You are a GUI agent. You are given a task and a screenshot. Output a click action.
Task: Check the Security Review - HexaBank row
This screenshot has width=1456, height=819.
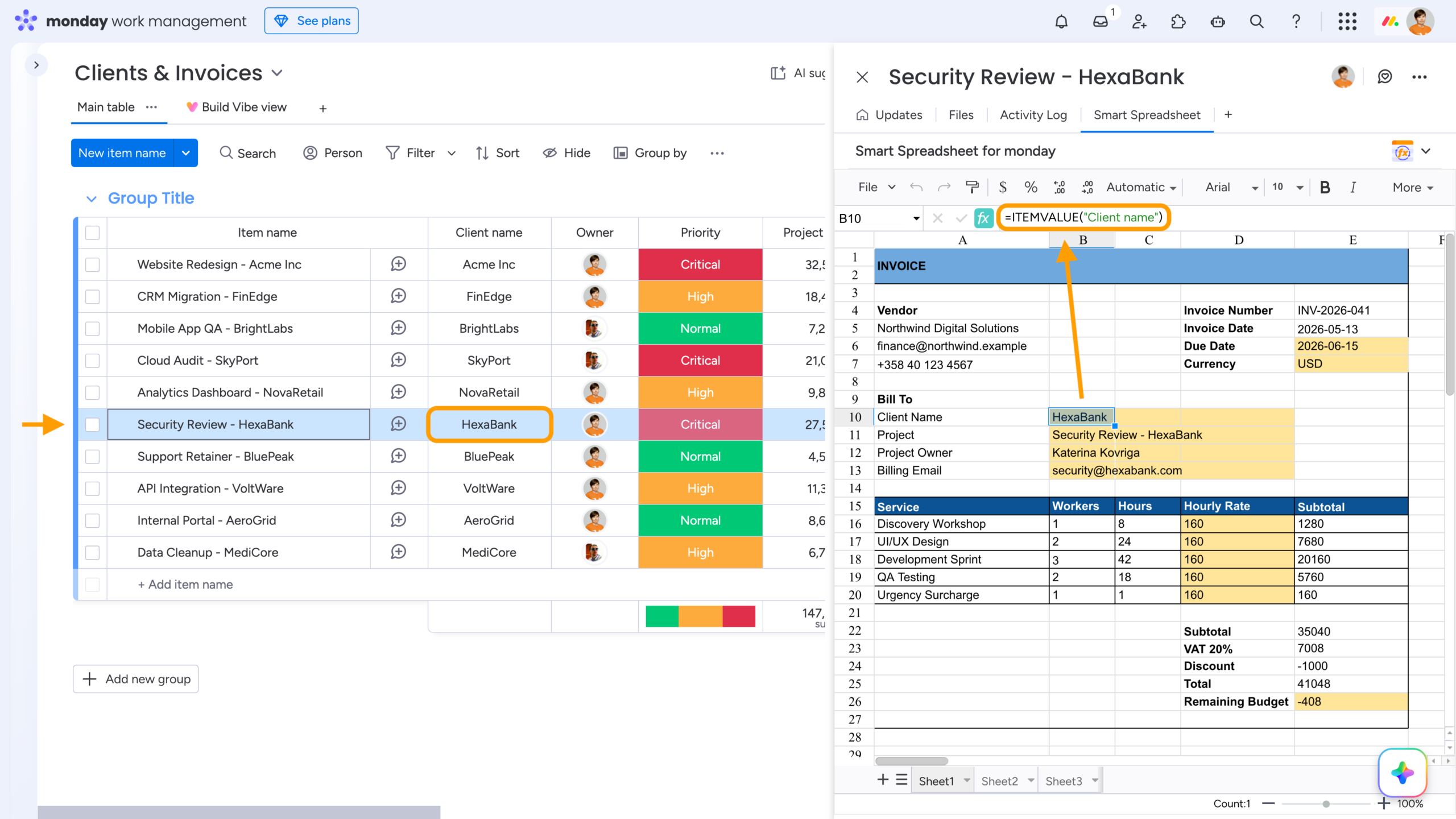pyautogui.click(x=92, y=424)
